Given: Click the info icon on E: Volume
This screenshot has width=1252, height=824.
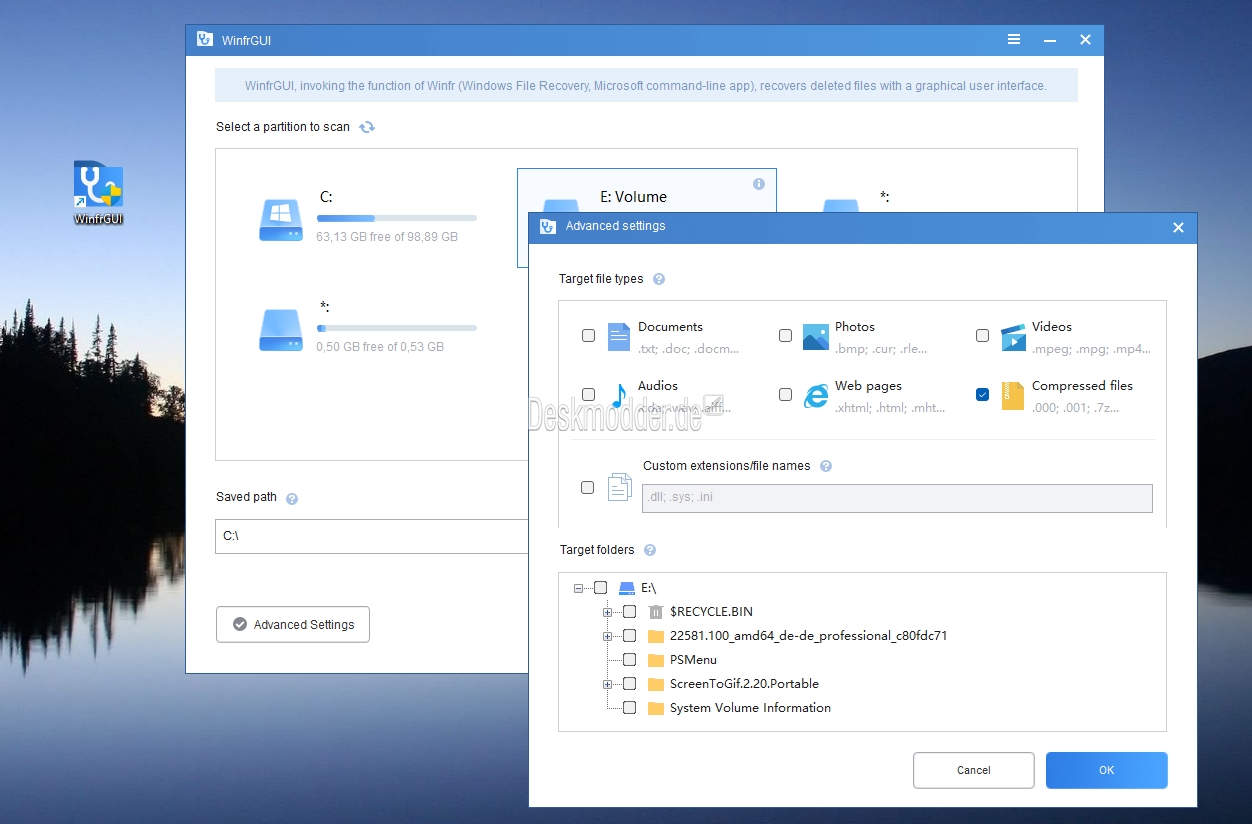Looking at the screenshot, I should click(x=758, y=184).
